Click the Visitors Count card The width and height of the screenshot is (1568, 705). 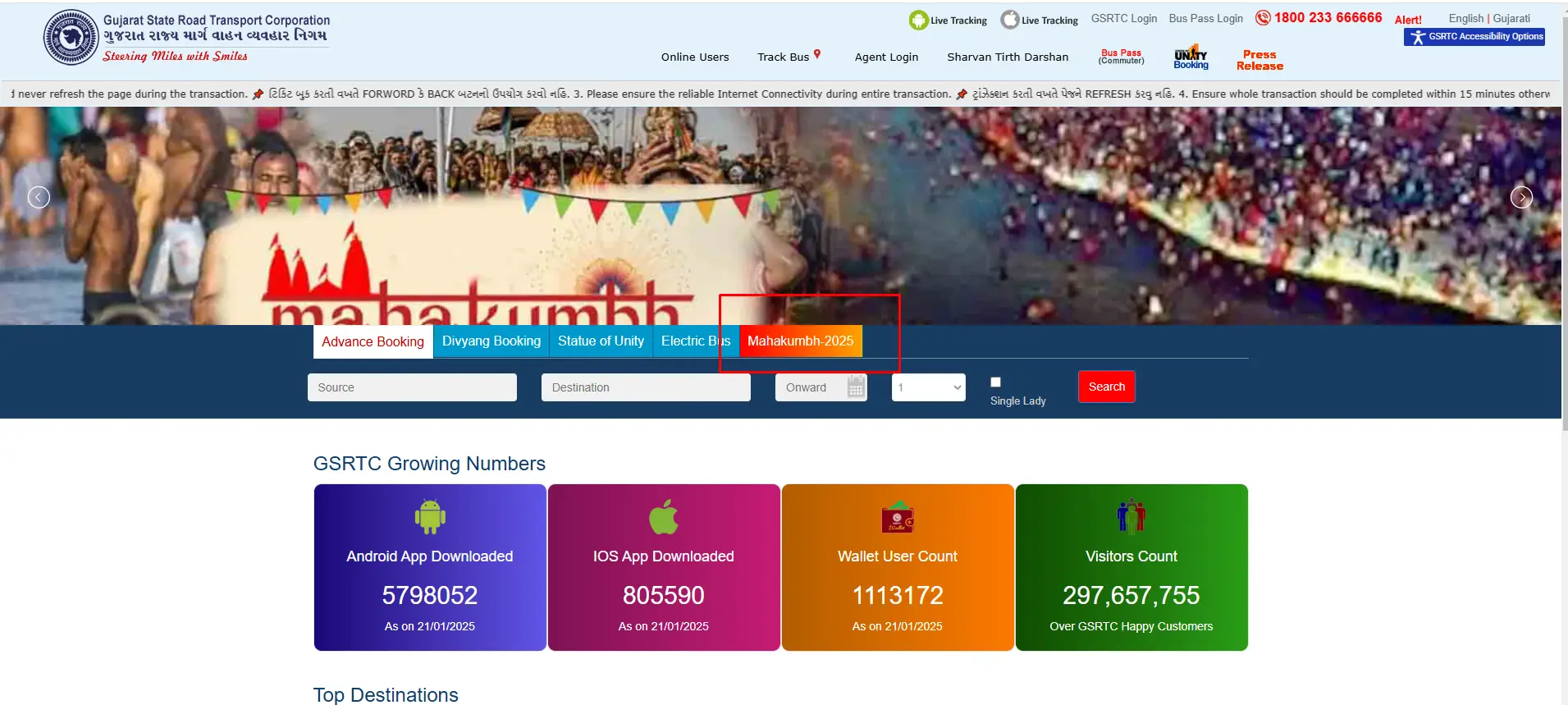click(x=1131, y=567)
